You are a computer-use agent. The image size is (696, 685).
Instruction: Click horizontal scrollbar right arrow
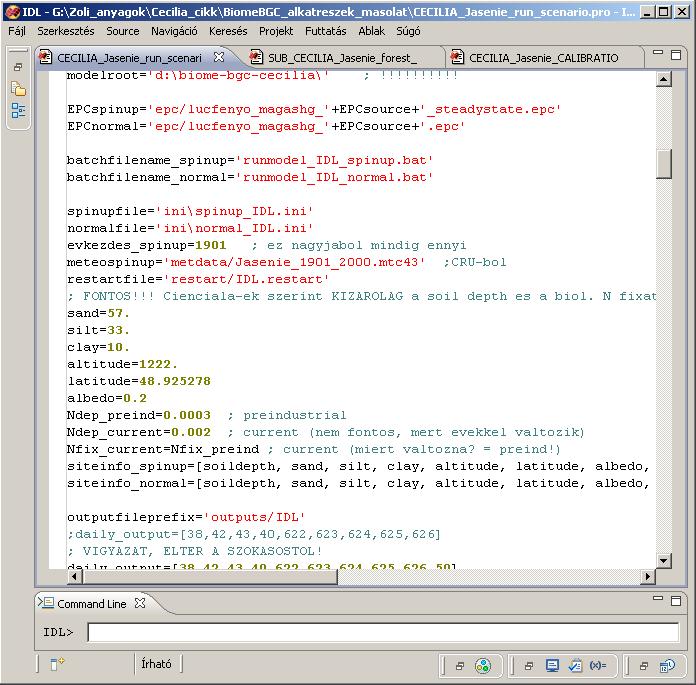648,576
